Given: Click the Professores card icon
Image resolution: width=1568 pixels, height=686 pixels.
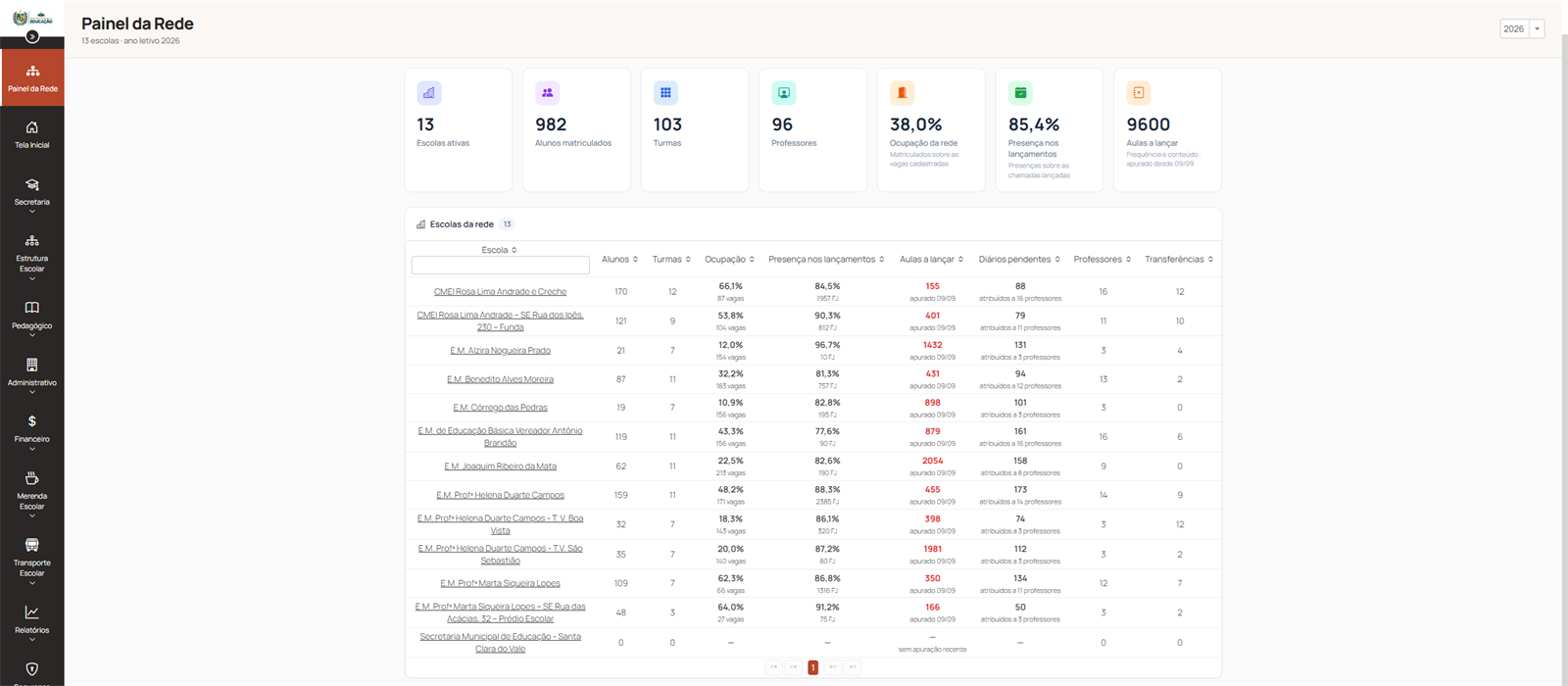Looking at the screenshot, I should (784, 93).
